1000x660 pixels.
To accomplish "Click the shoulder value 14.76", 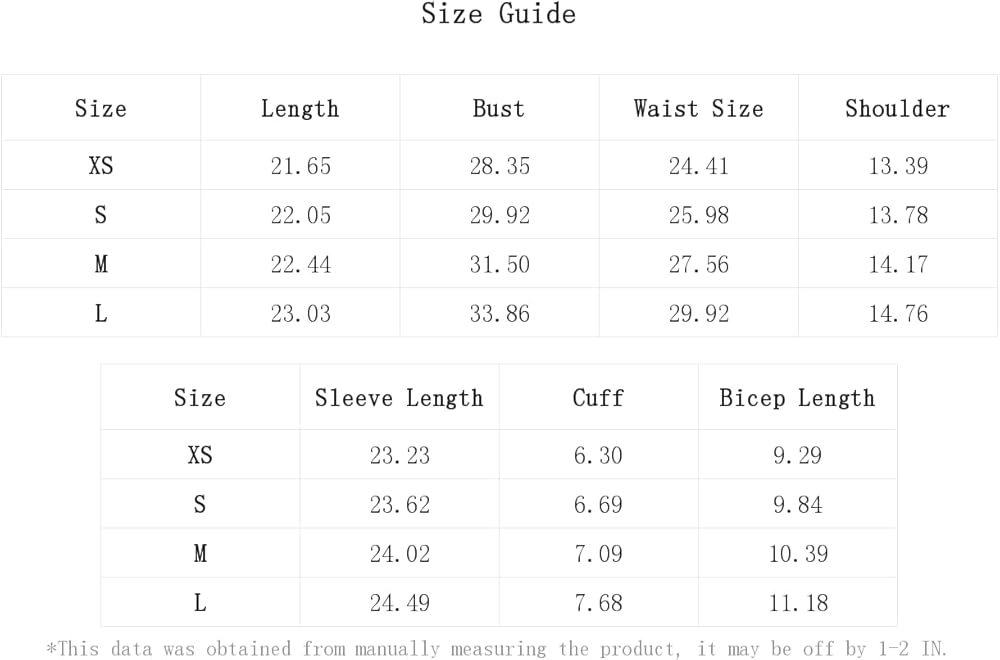I will point(897,313).
